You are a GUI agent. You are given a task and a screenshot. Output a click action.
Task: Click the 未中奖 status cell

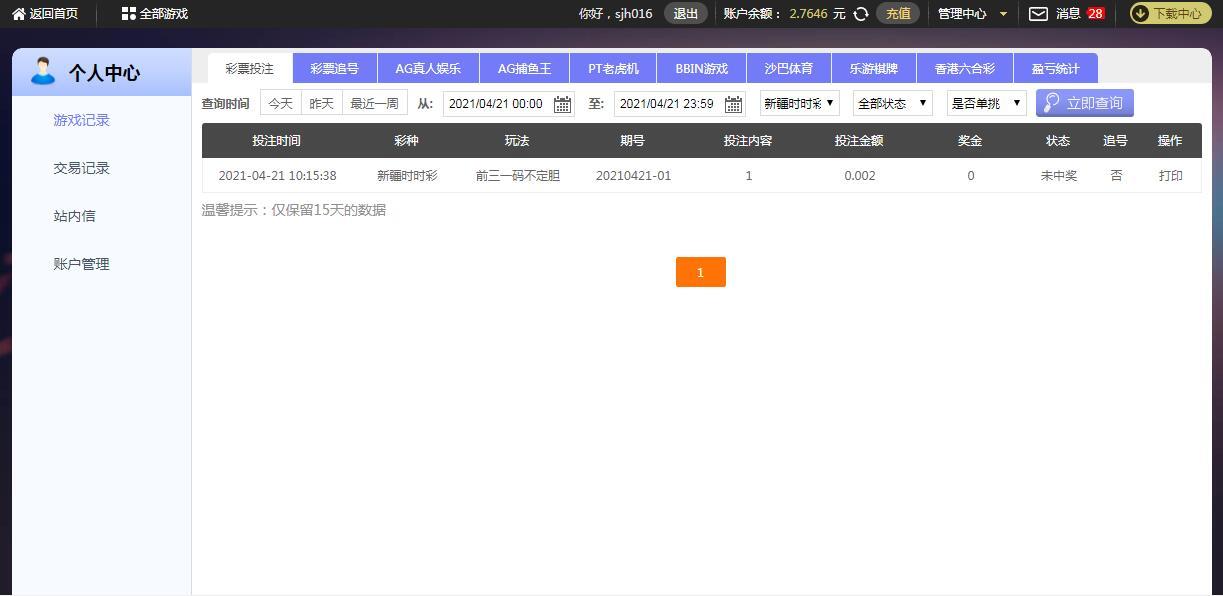click(1059, 176)
